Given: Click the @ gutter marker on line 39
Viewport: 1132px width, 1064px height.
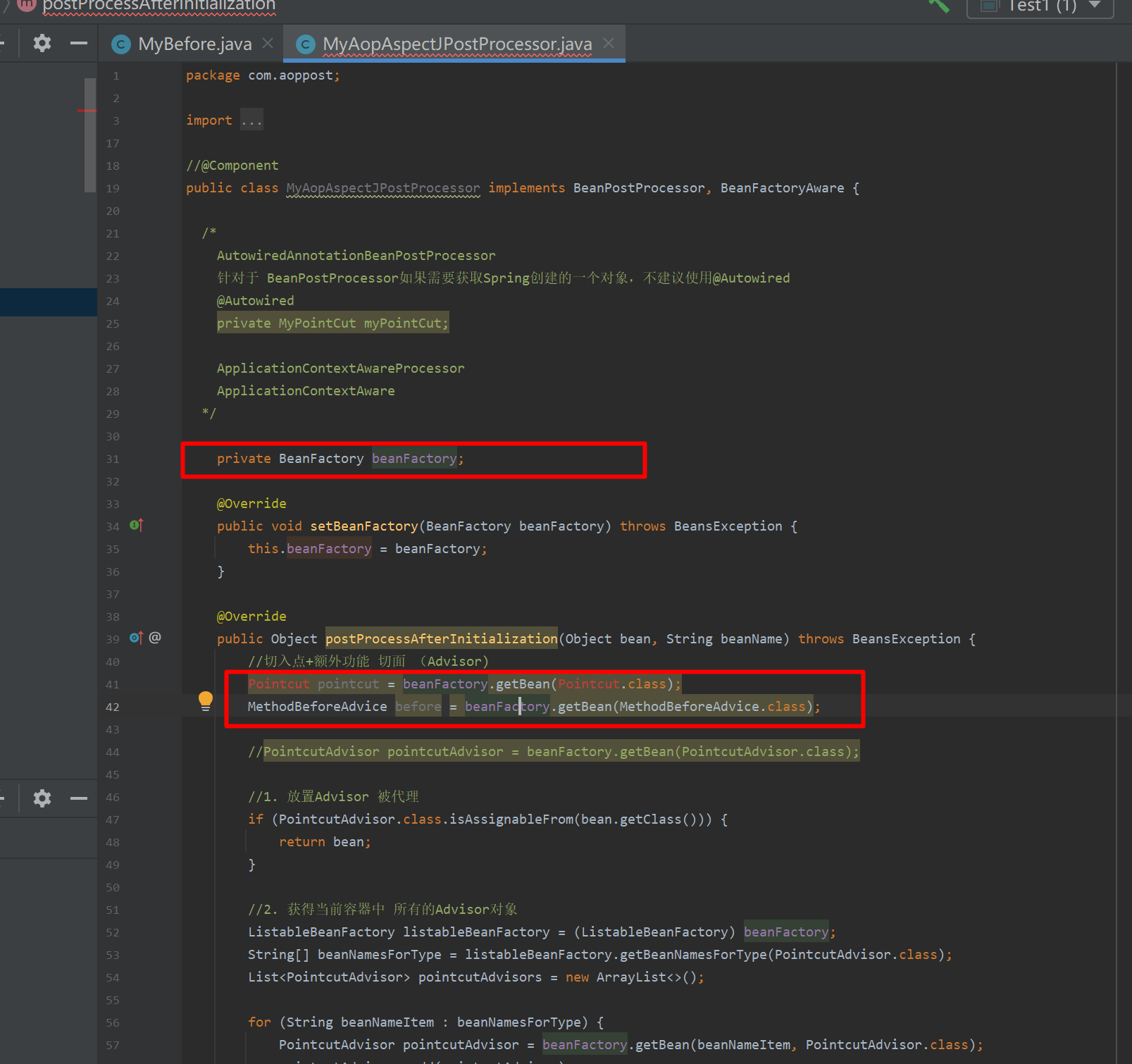Looking at the screenshot, I should pyautogui.click(x=155, y=638).
